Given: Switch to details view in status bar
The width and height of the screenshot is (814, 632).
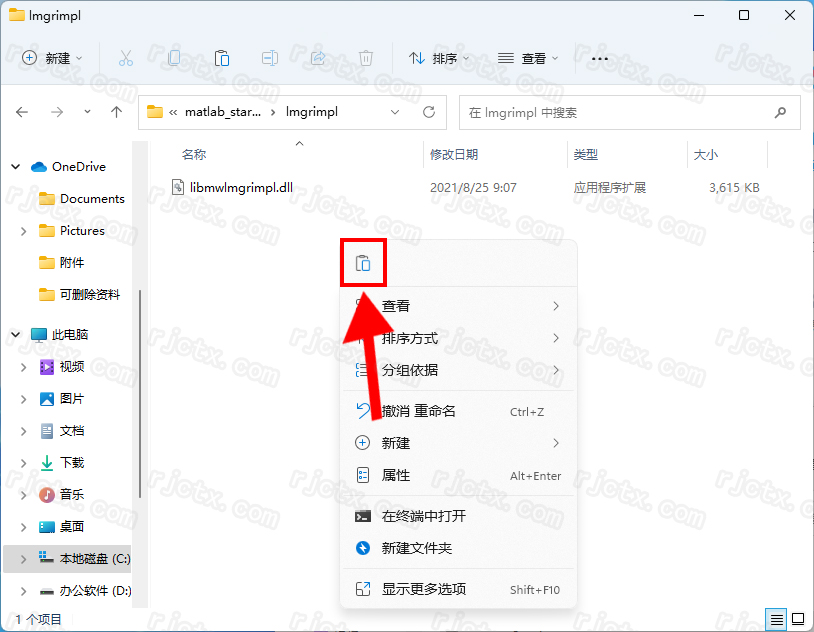Looking at the screenshot, I should click(x=776, y=620).
